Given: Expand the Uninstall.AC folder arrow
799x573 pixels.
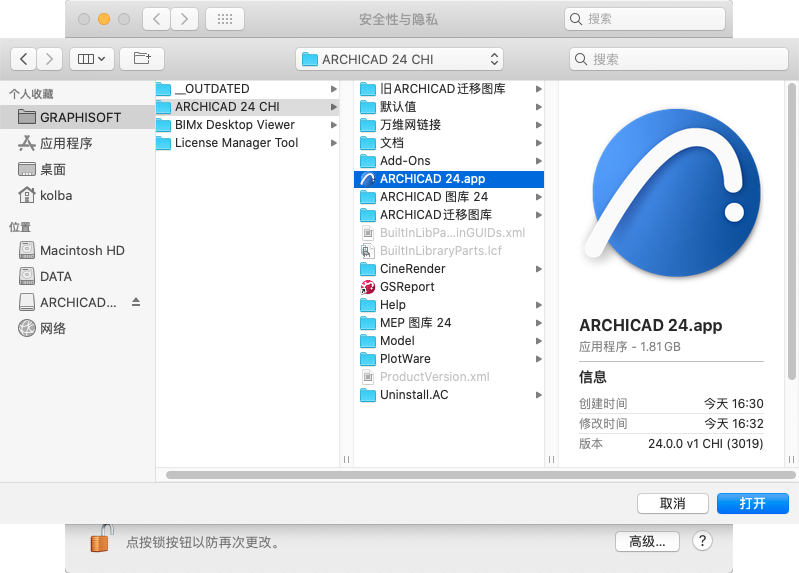Looking at the screenshot, I should pyautogui.click(x=539, y=395).
